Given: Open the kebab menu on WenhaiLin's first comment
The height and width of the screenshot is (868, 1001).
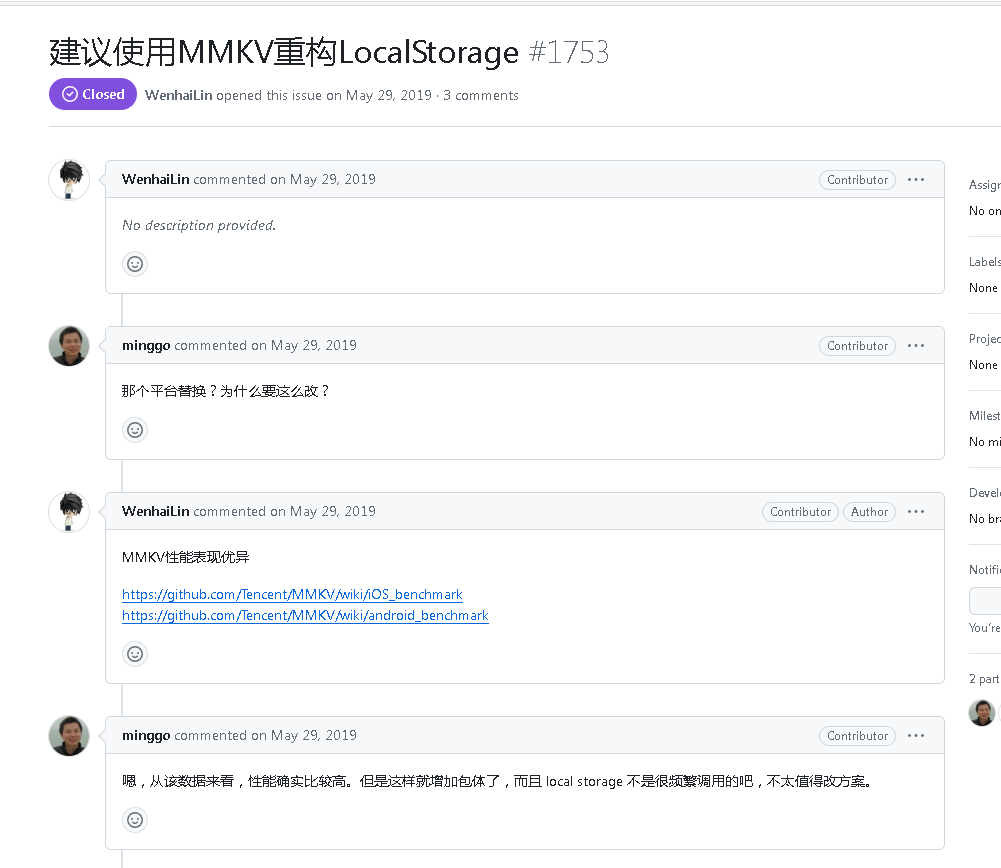Looking at the screenshot, I should point(915,179).
